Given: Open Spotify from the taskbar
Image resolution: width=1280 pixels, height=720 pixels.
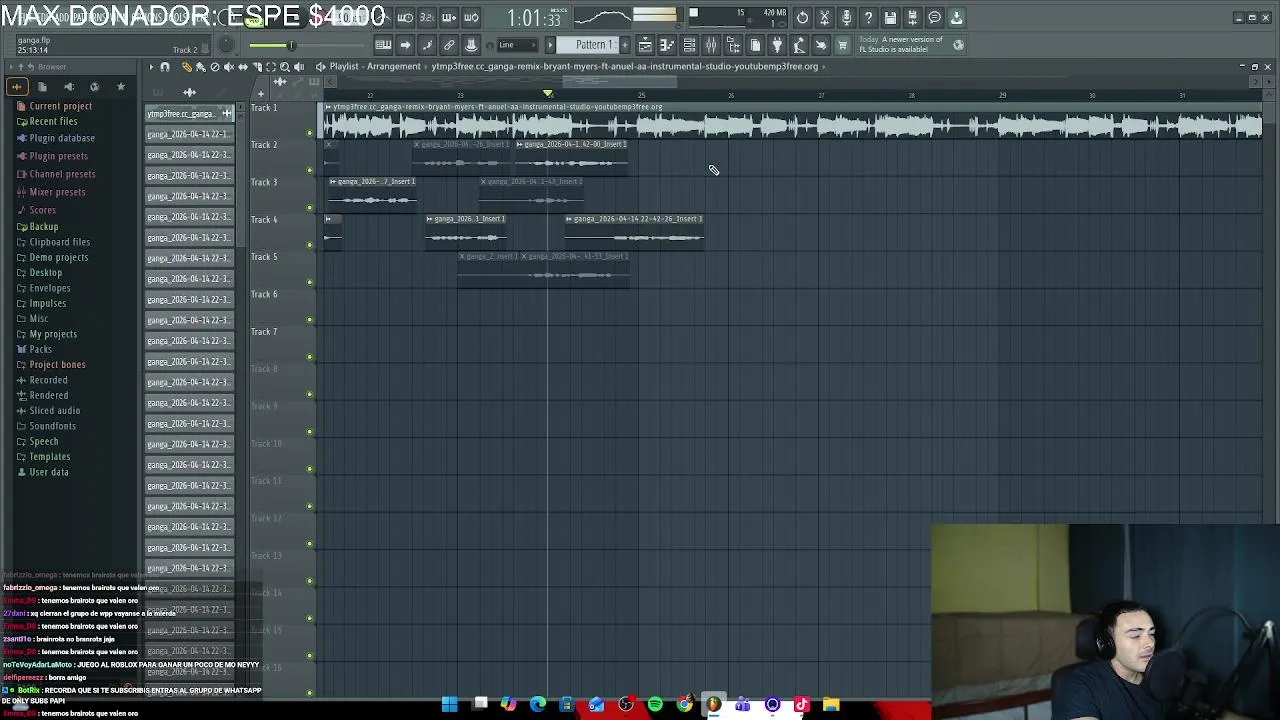Looking at the screenshot, I should pyautogui.click(x=655, y=705).
